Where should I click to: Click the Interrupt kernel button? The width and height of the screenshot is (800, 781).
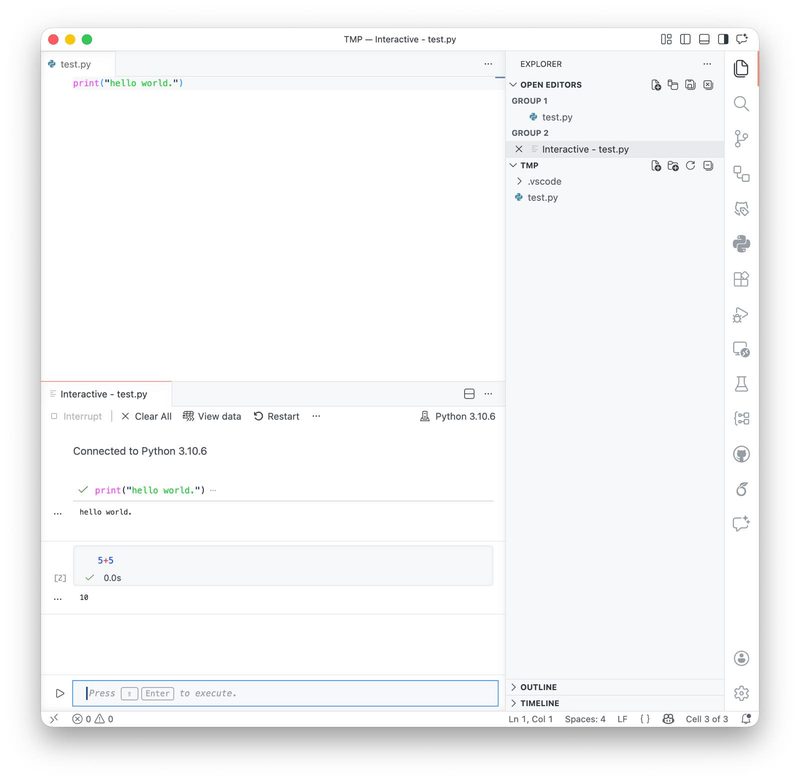(77, 416)
